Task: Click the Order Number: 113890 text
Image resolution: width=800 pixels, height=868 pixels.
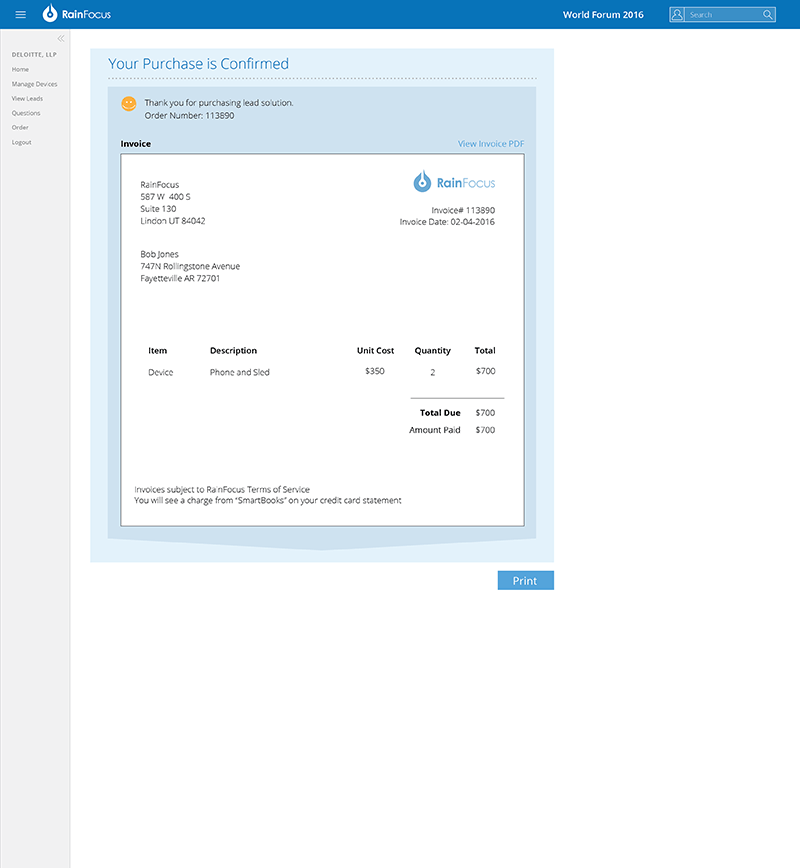Action: (x=189, y=116)
